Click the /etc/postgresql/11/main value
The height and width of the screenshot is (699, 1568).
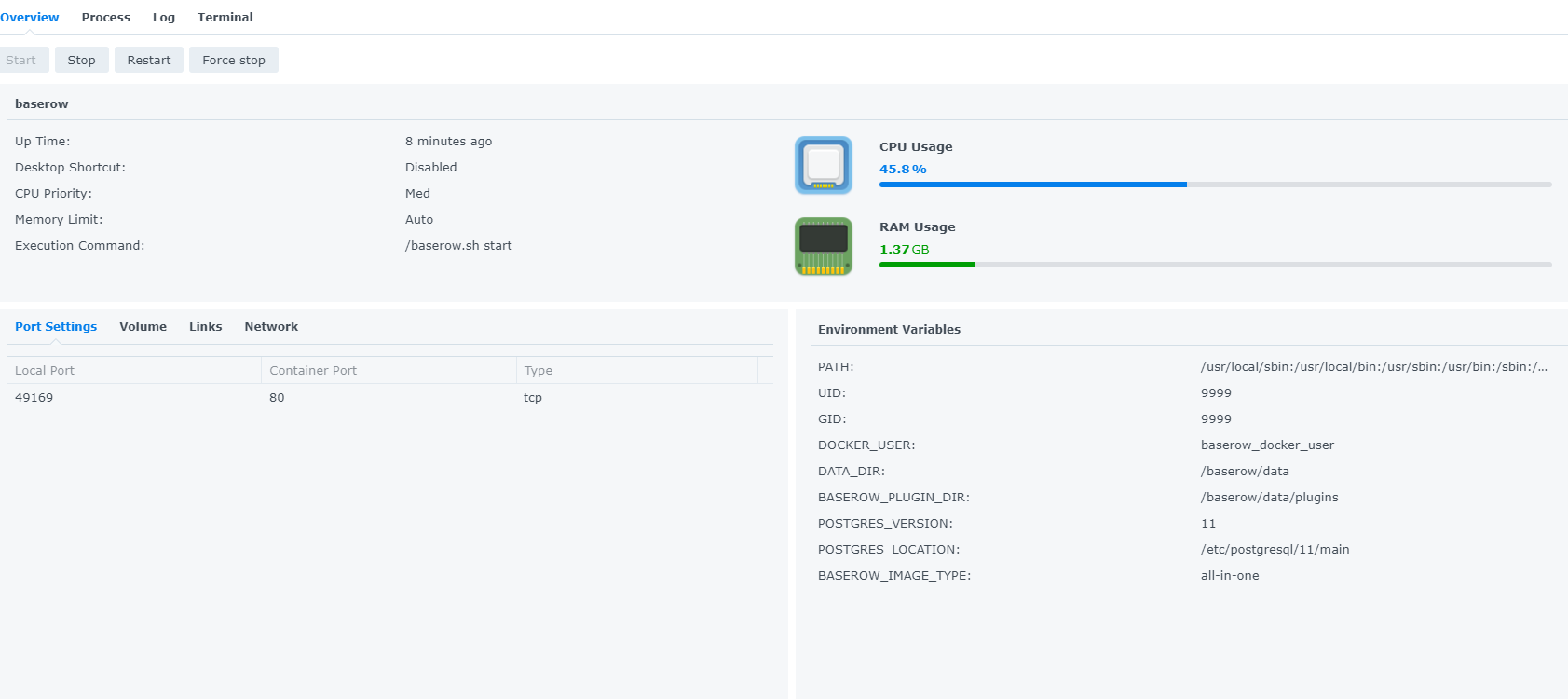1275,549
